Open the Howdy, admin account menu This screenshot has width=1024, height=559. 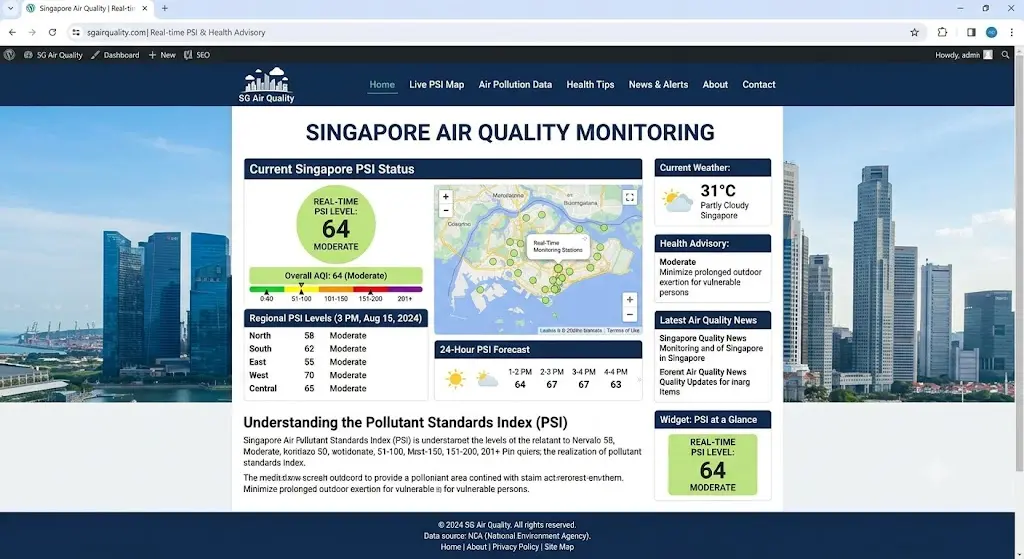pos(963,55)
